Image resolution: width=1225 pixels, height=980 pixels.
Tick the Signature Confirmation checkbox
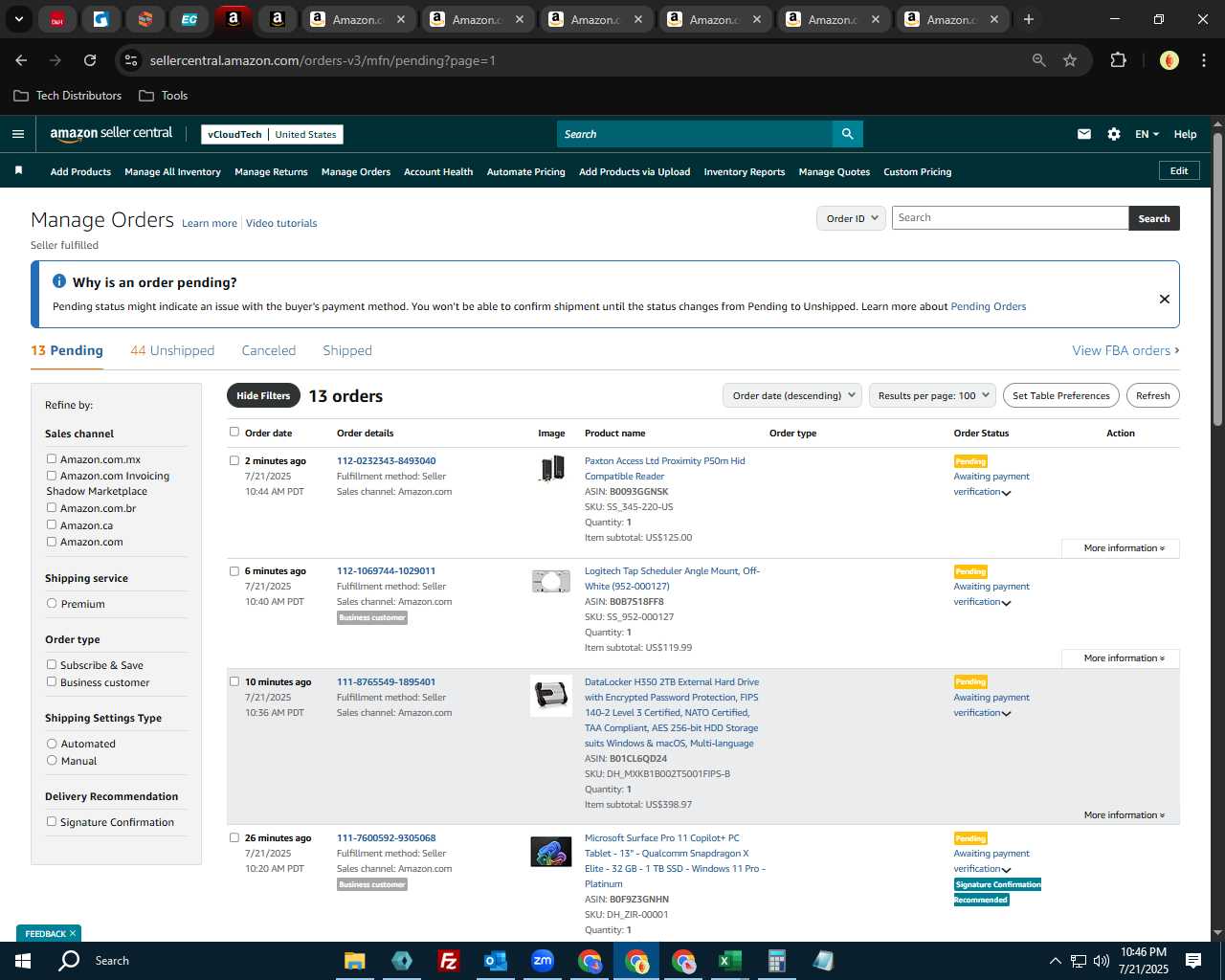pyautogui.click(x=52, y=821)
